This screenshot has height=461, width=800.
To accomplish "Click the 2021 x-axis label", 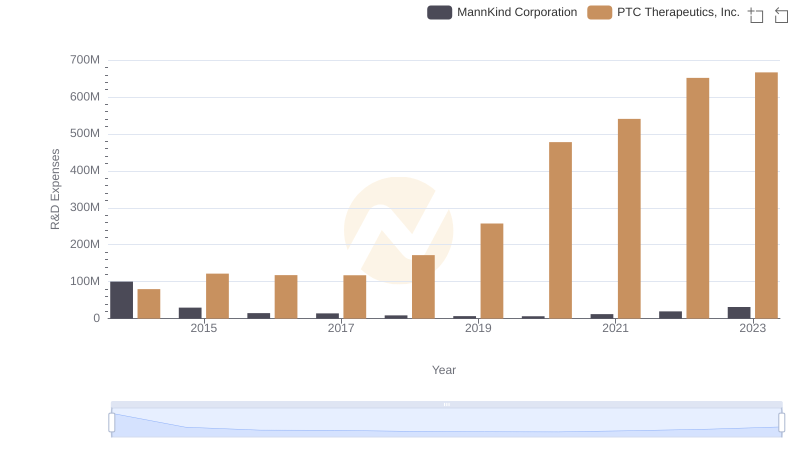I will point(615,328).
